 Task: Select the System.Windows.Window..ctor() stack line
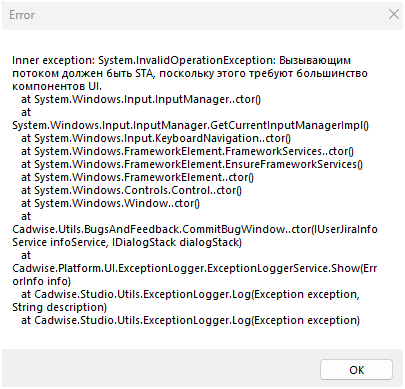pyautogui.click(x=110, y=203)
